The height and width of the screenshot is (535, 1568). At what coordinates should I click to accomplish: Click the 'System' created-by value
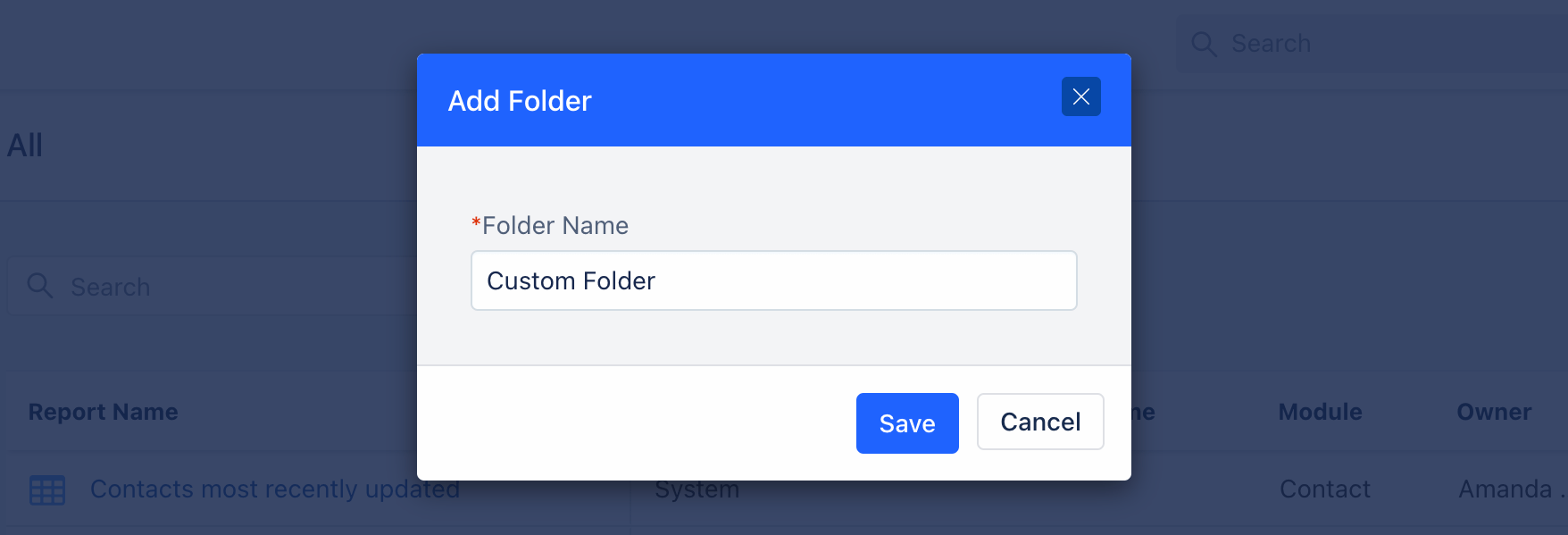pos(696,489)
